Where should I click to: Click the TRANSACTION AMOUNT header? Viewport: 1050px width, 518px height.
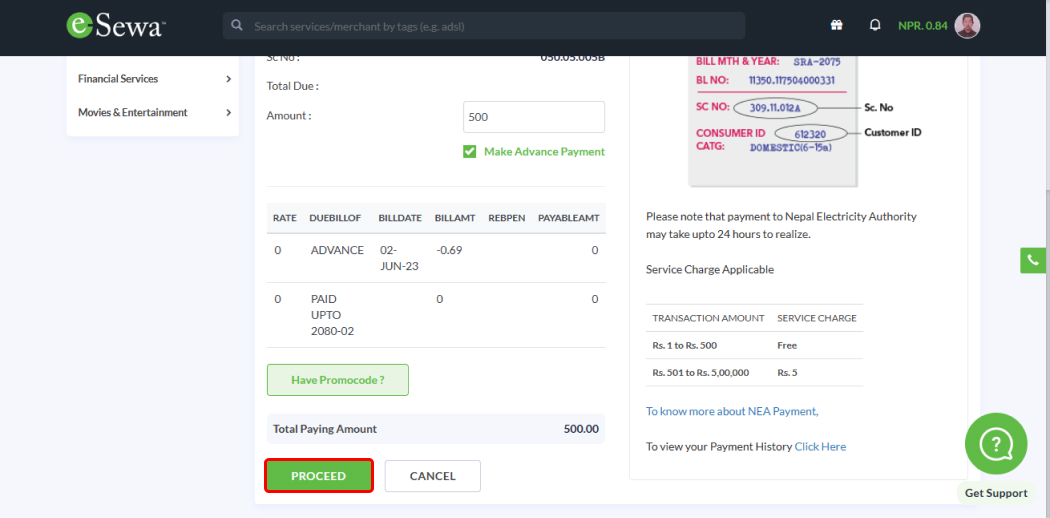coord(708,318)
